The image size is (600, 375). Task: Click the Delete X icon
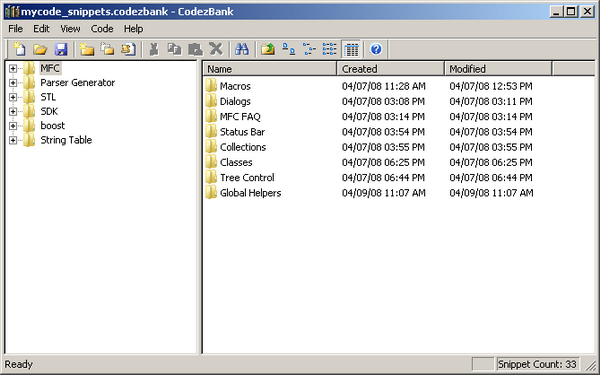[216, 49]
